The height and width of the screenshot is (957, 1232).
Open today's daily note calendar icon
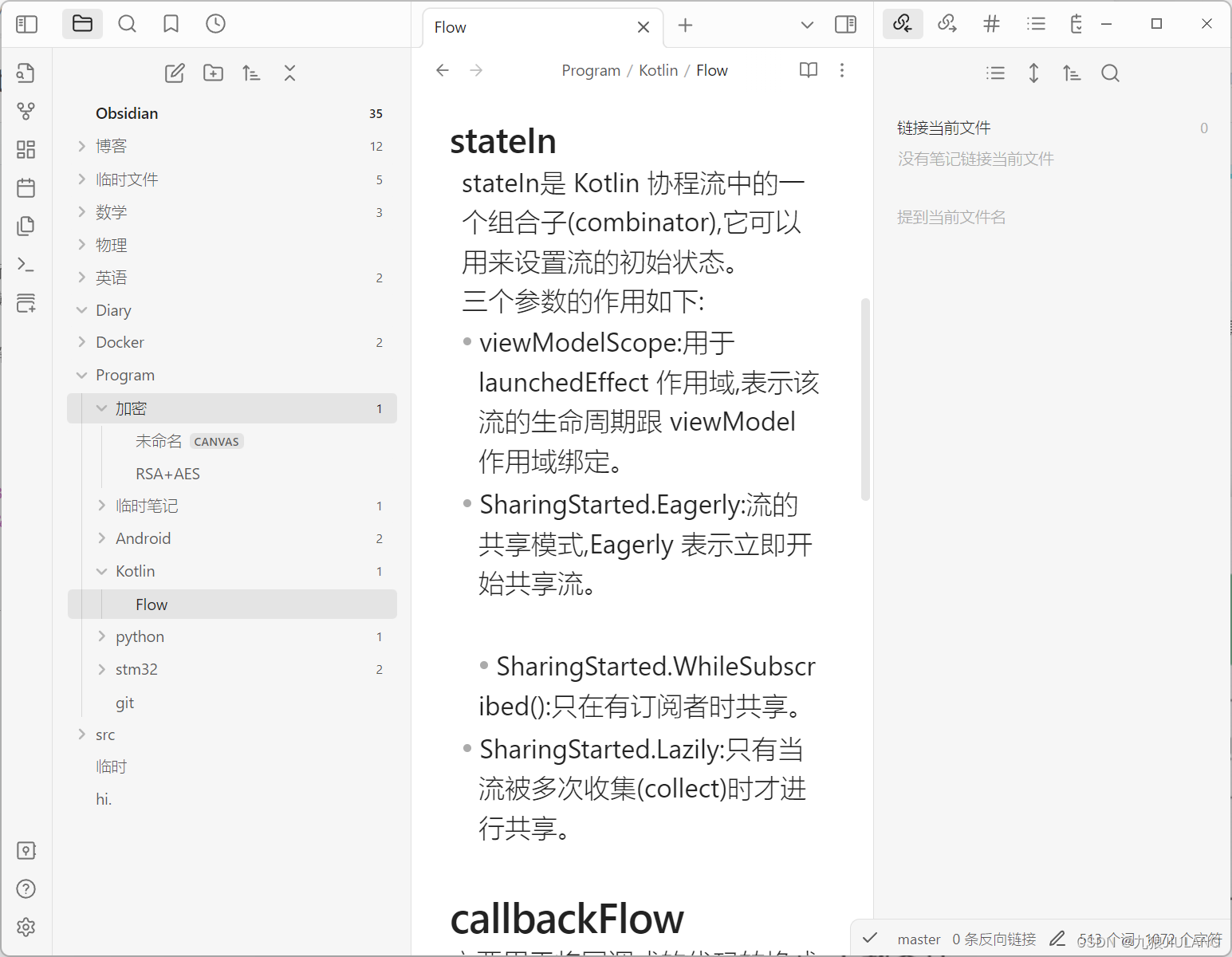26,187
